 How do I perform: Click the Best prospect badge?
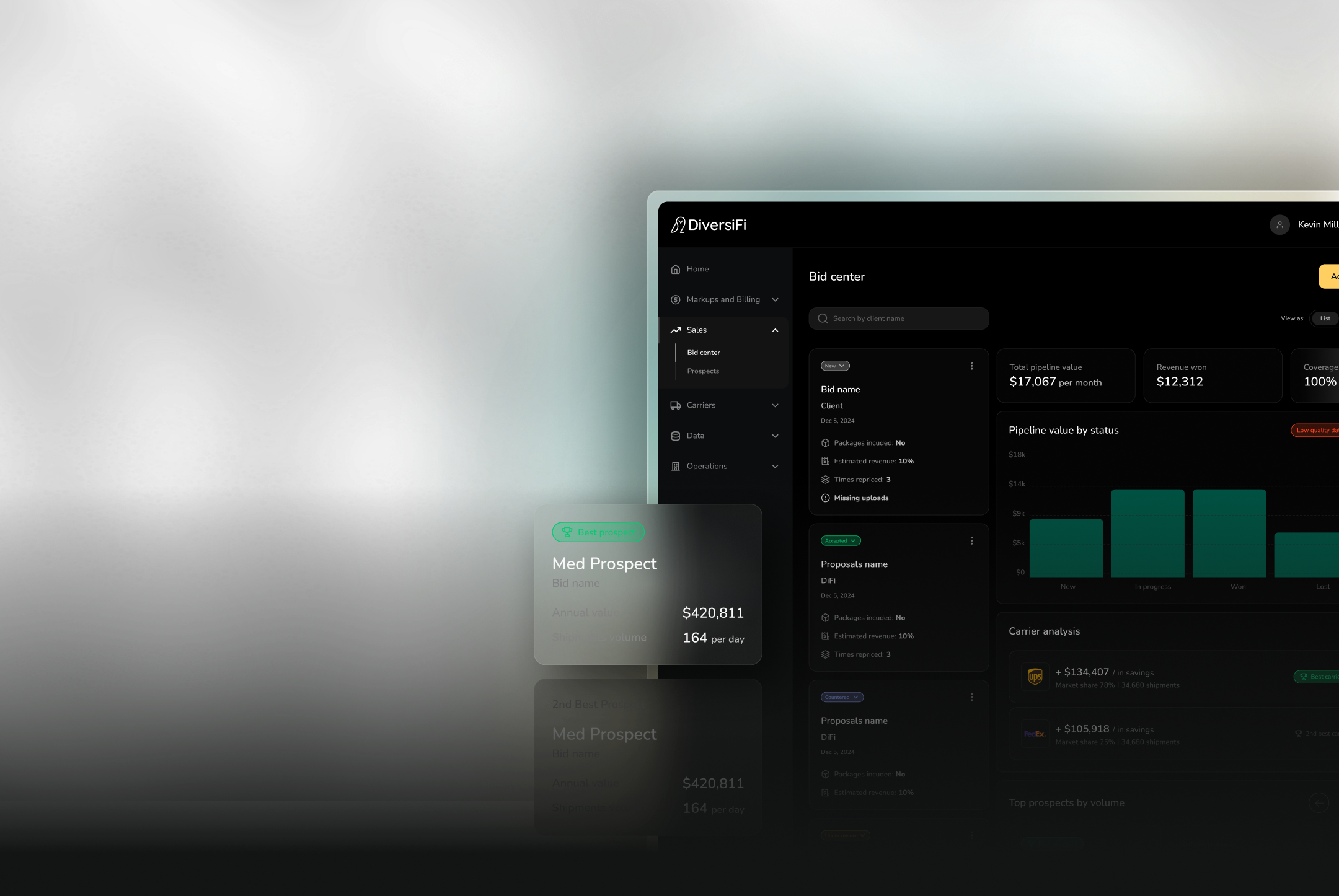coord(598,532)
